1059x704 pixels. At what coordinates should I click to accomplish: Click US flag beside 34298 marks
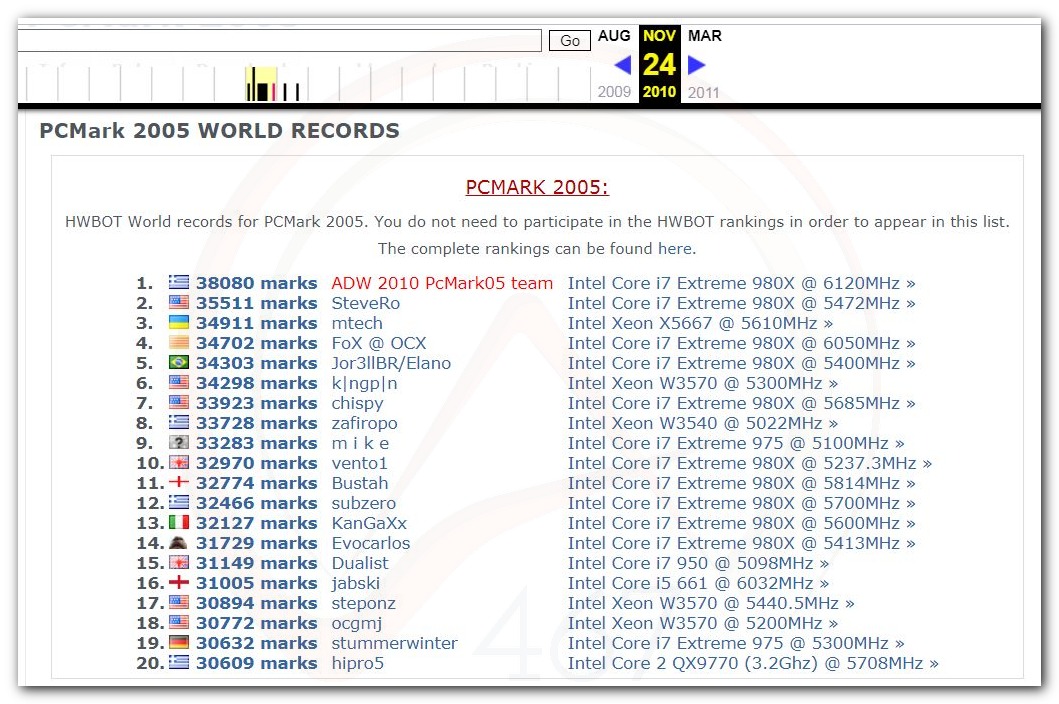tap(178, 382)
